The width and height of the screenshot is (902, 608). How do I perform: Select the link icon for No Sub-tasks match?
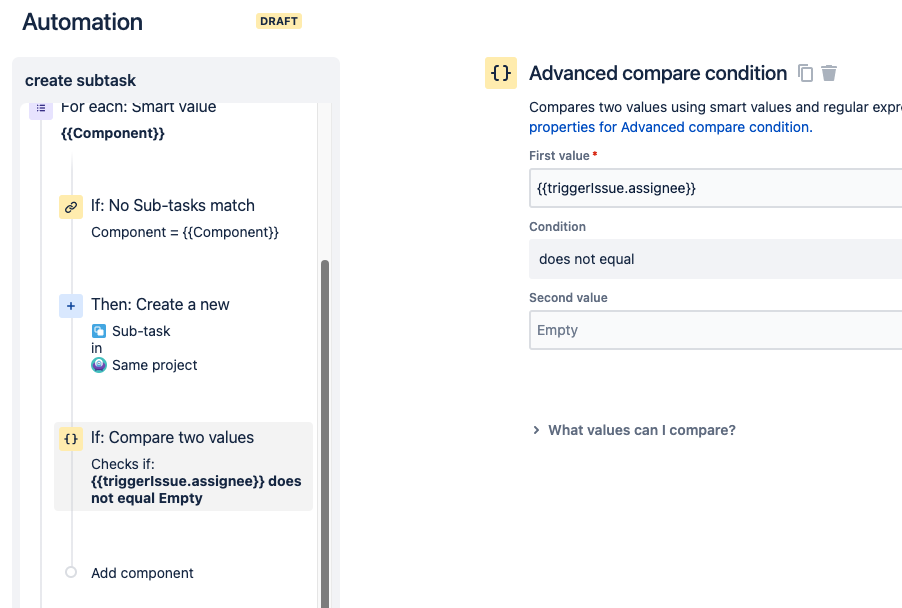click(x=71, y=207)
